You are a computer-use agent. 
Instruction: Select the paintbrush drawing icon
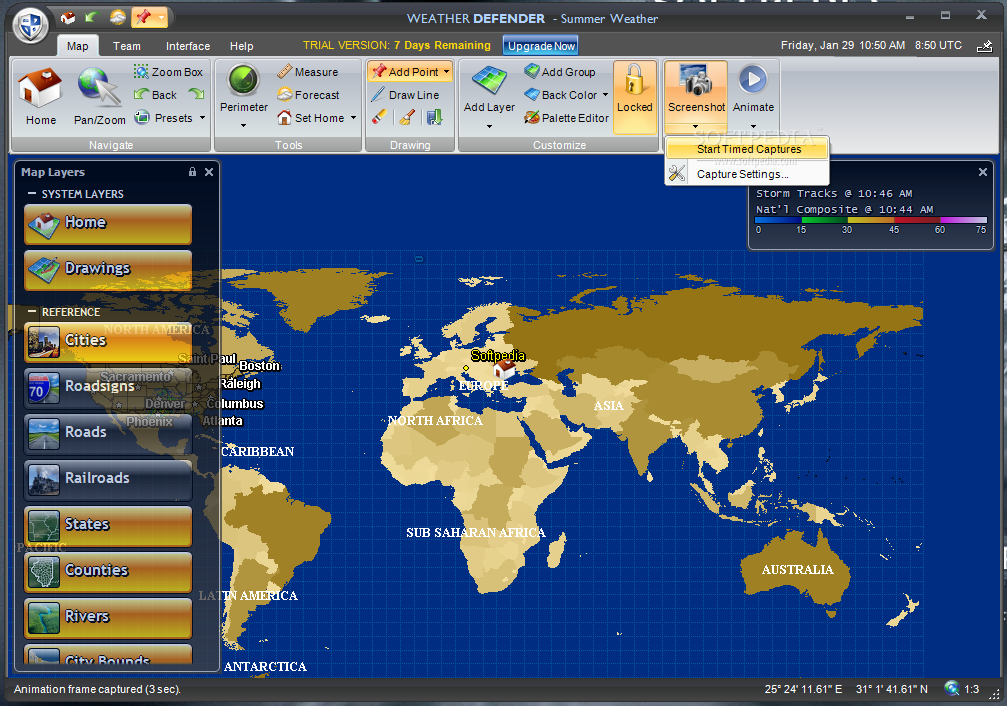coord(407,117)
